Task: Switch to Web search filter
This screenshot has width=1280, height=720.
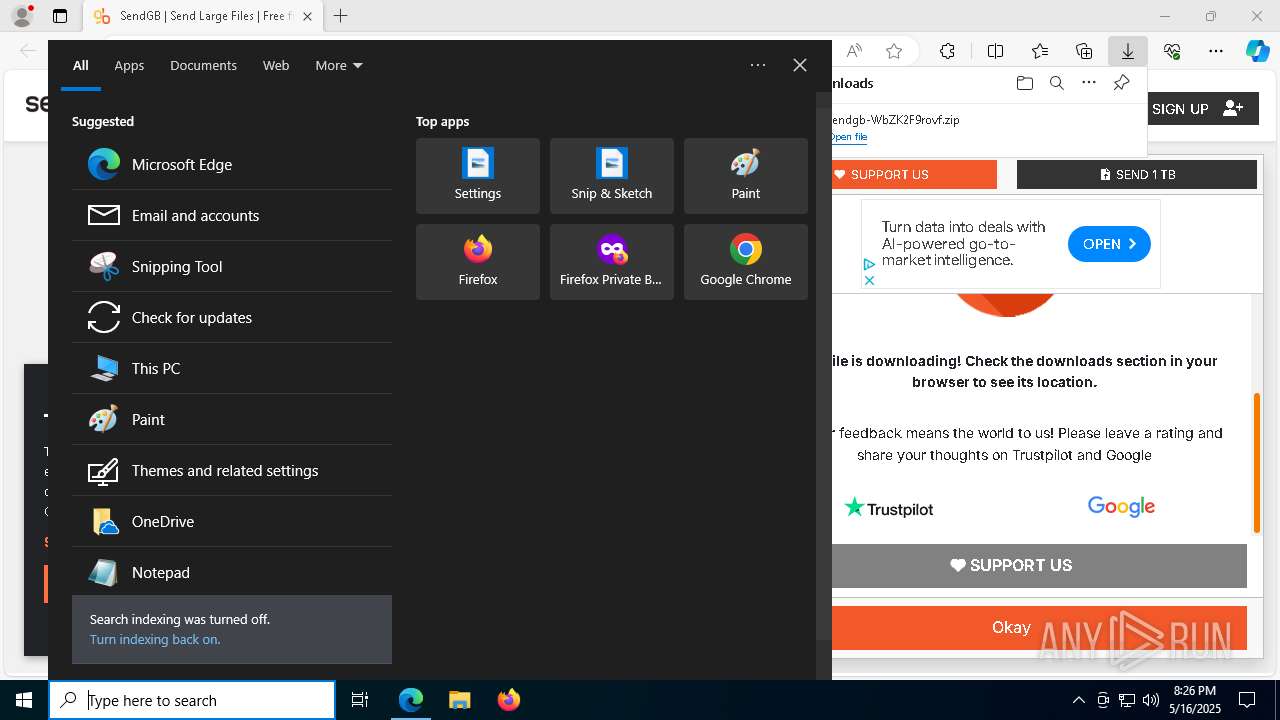Action: (276, 65)
